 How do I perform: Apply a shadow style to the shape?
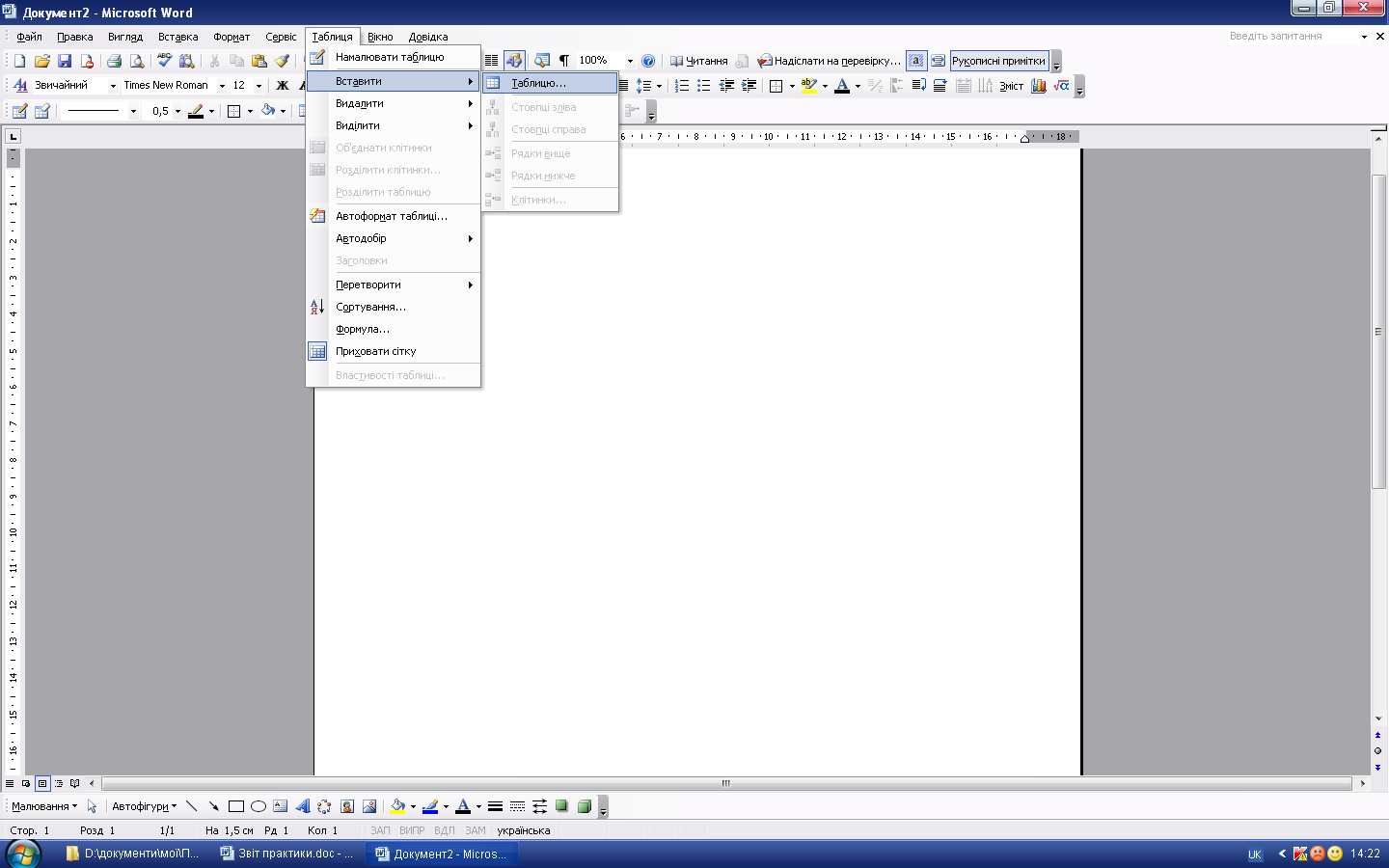561,806
